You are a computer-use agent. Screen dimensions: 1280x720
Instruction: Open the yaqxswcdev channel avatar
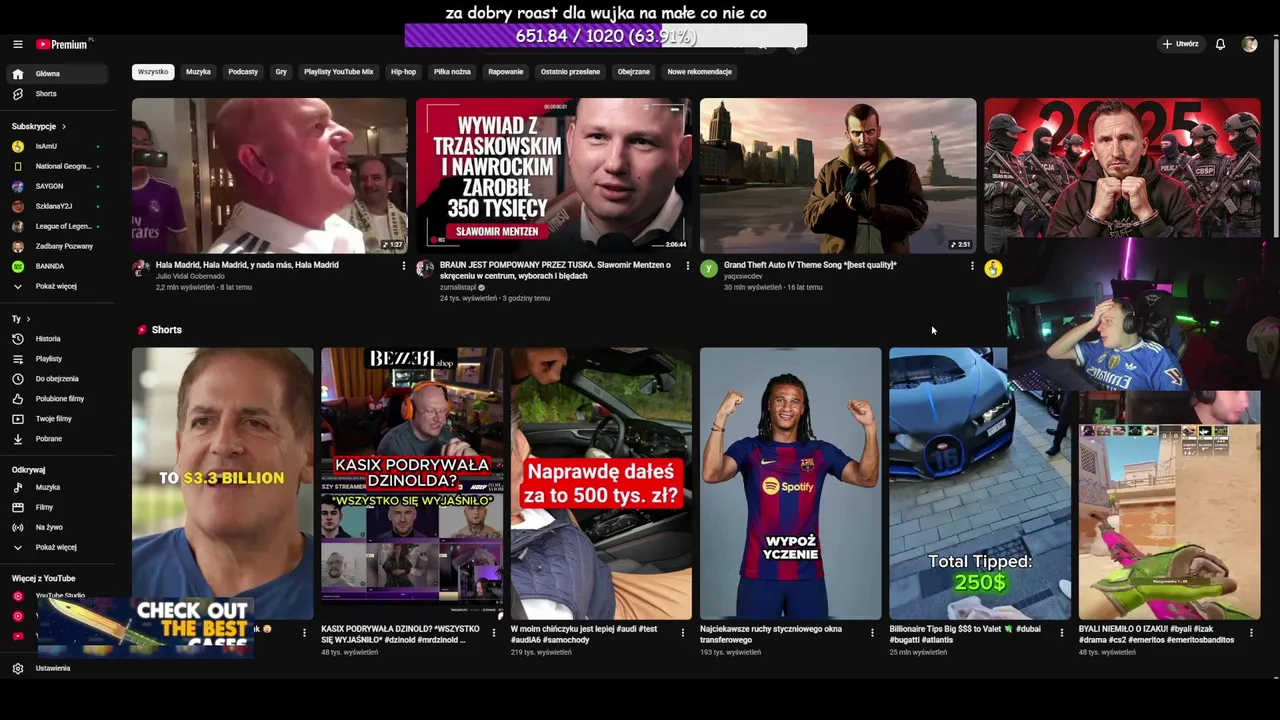[x=709, y=268]
